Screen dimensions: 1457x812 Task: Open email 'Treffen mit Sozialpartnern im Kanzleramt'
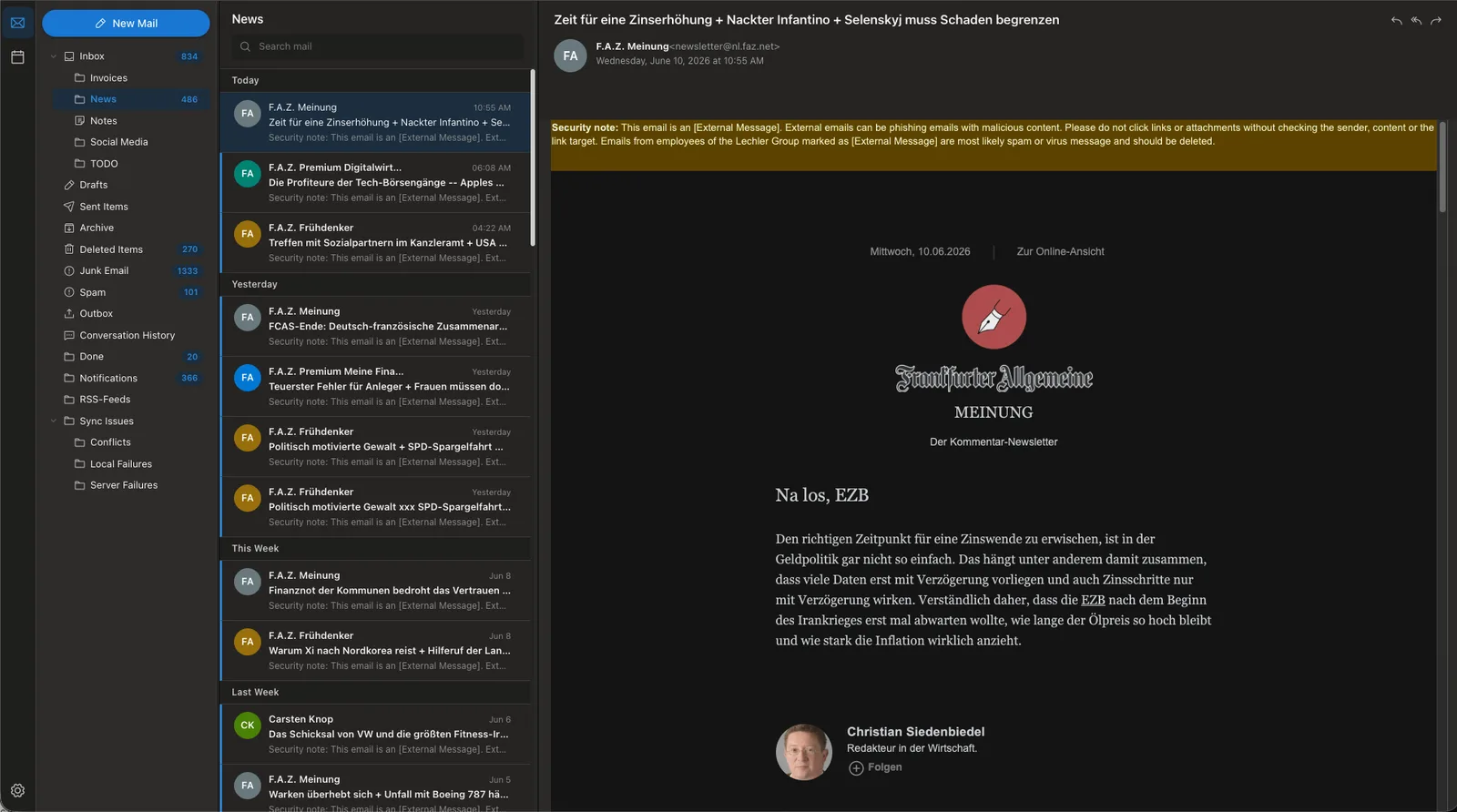click(375, 242)
